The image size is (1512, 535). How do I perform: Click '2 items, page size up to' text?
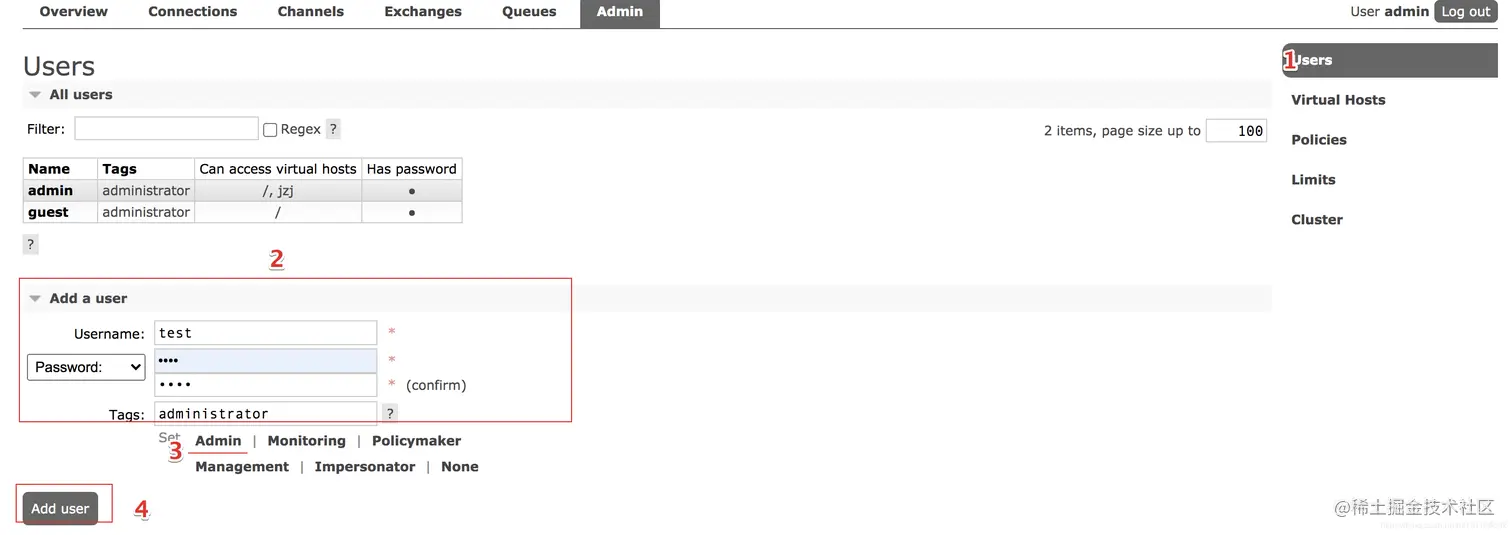point(1122,131)
